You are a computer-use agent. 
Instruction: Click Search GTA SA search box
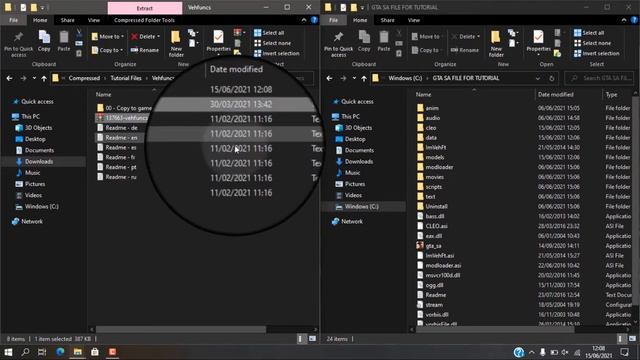600,78
